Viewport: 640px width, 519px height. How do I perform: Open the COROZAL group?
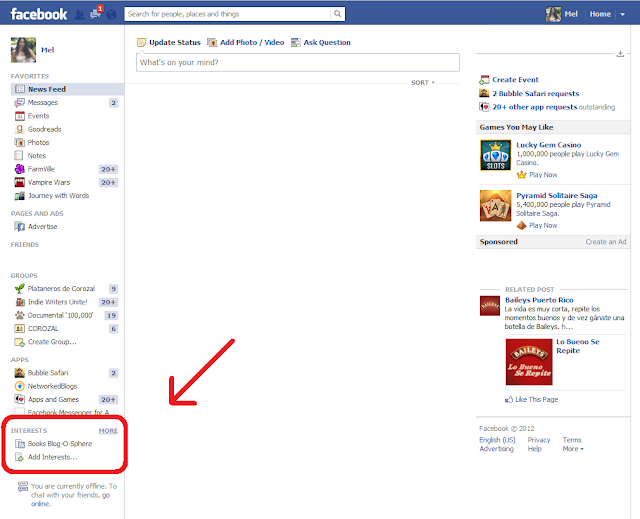(x=43, y=328)
